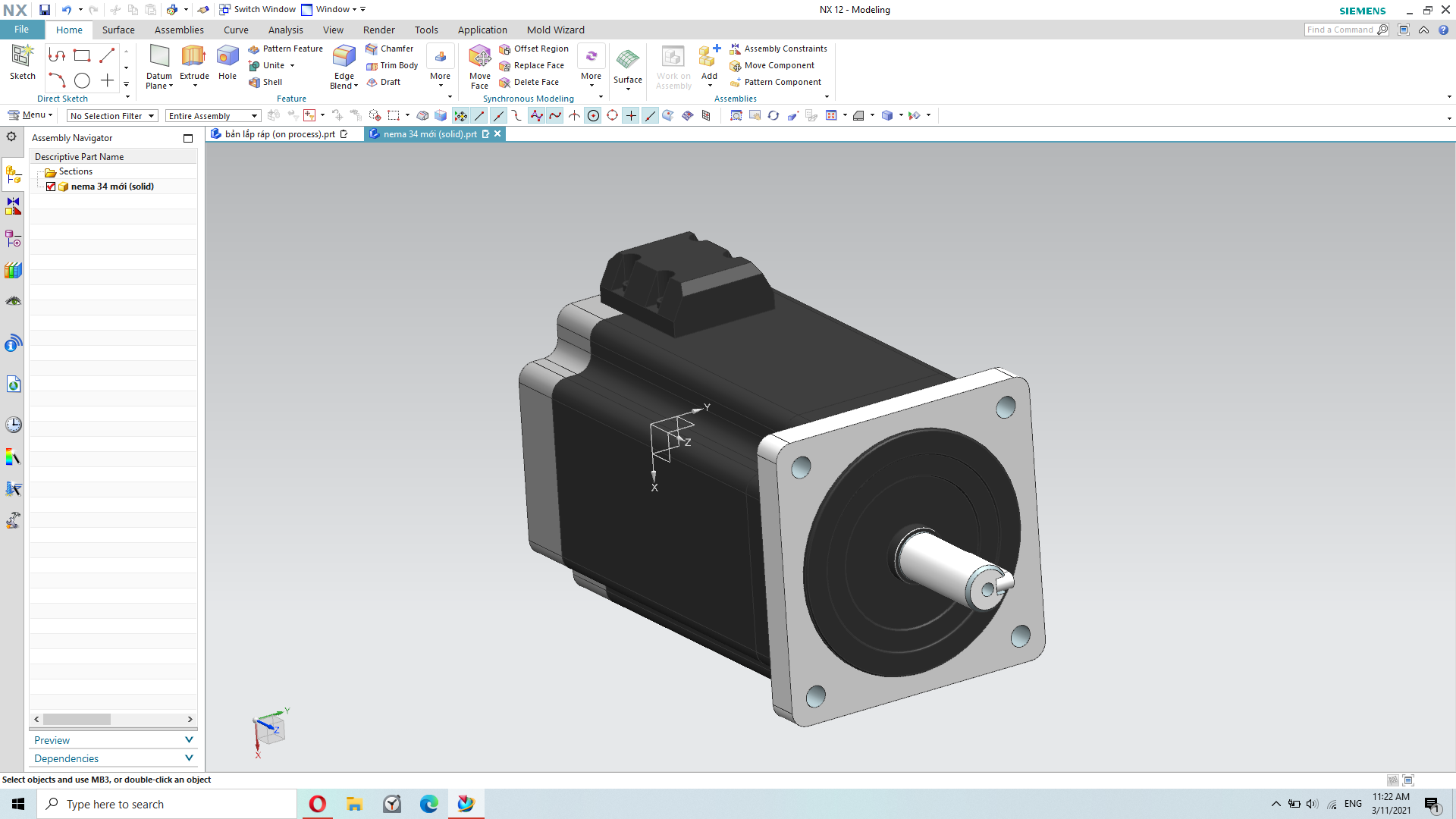Select the Profile sketch curve tool

tap(57, 55)
